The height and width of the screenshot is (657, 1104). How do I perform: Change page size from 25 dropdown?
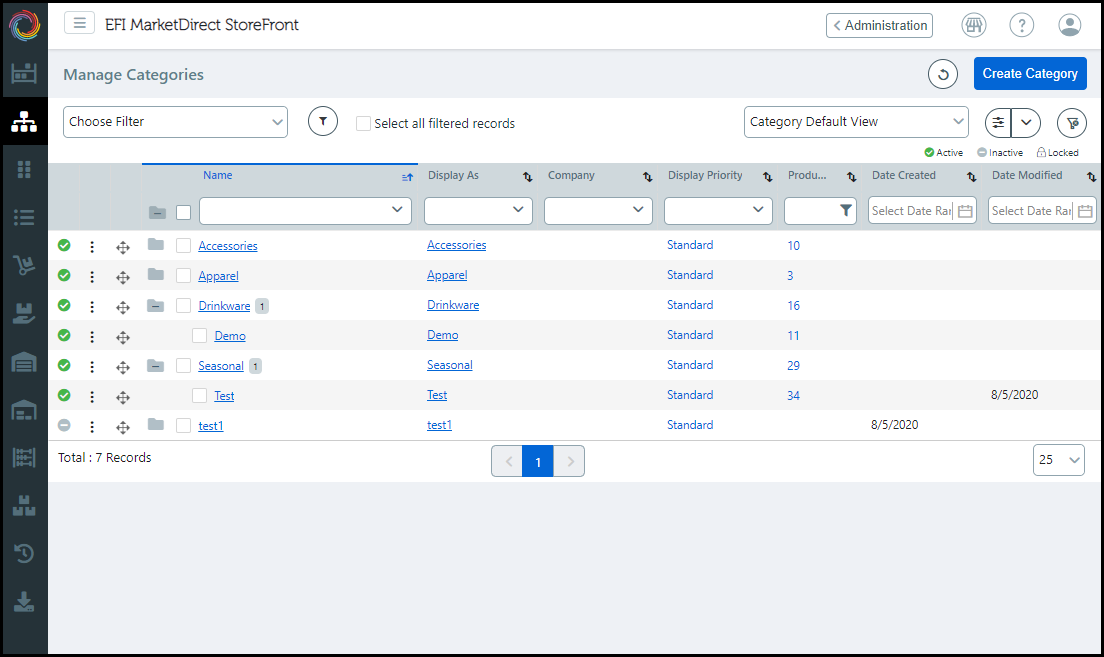coord(1058,460)
